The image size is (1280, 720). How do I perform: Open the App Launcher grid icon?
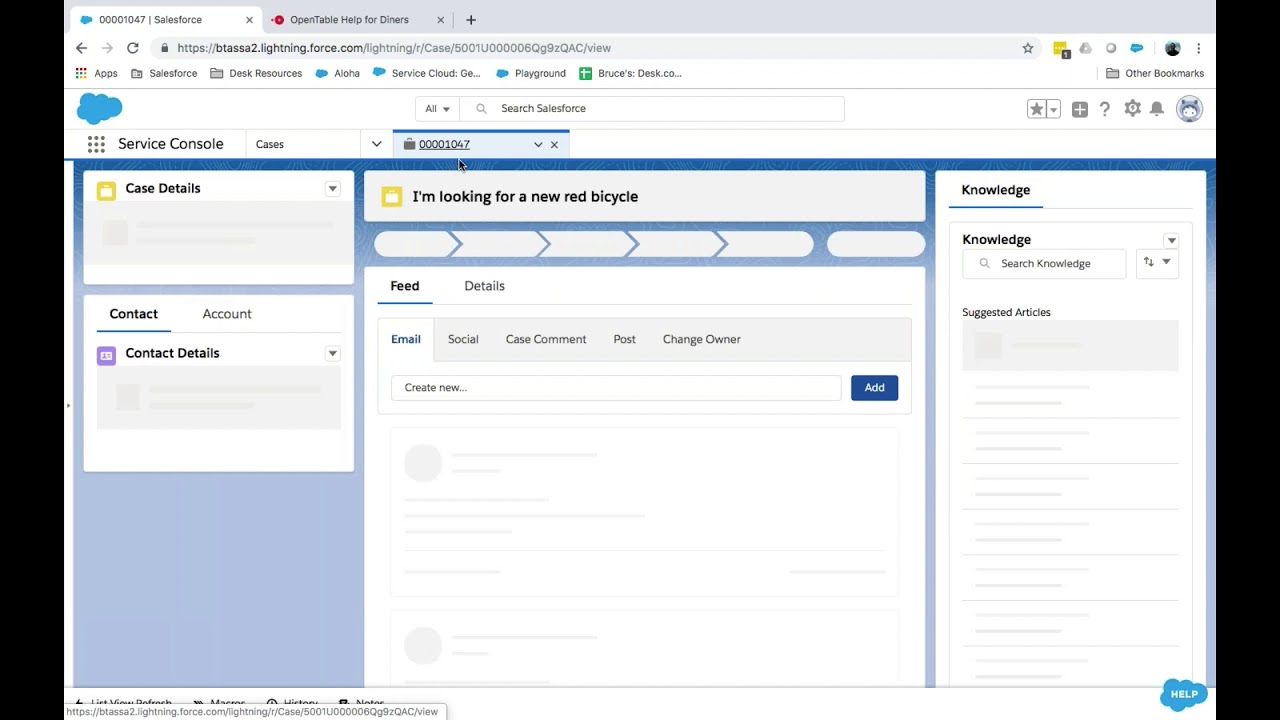[x=96, y=144]
